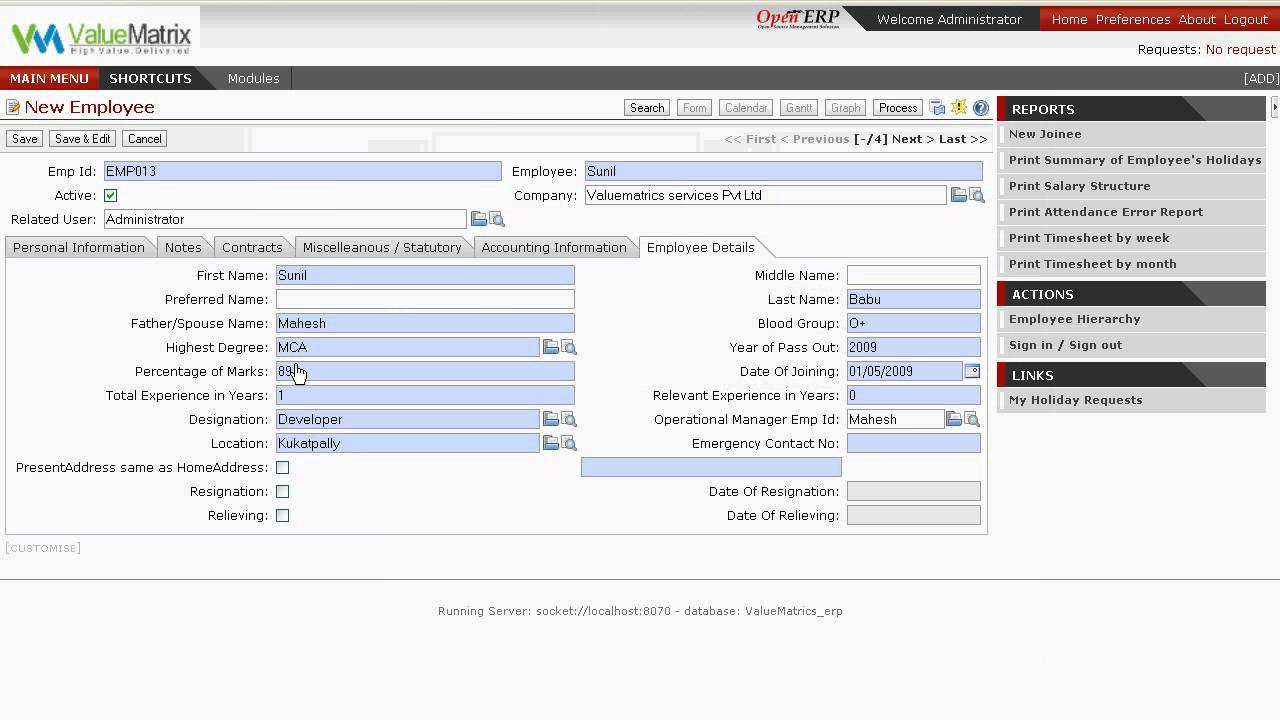Click the Process button
1280x720 pixels.
click(x=898, y=108)
